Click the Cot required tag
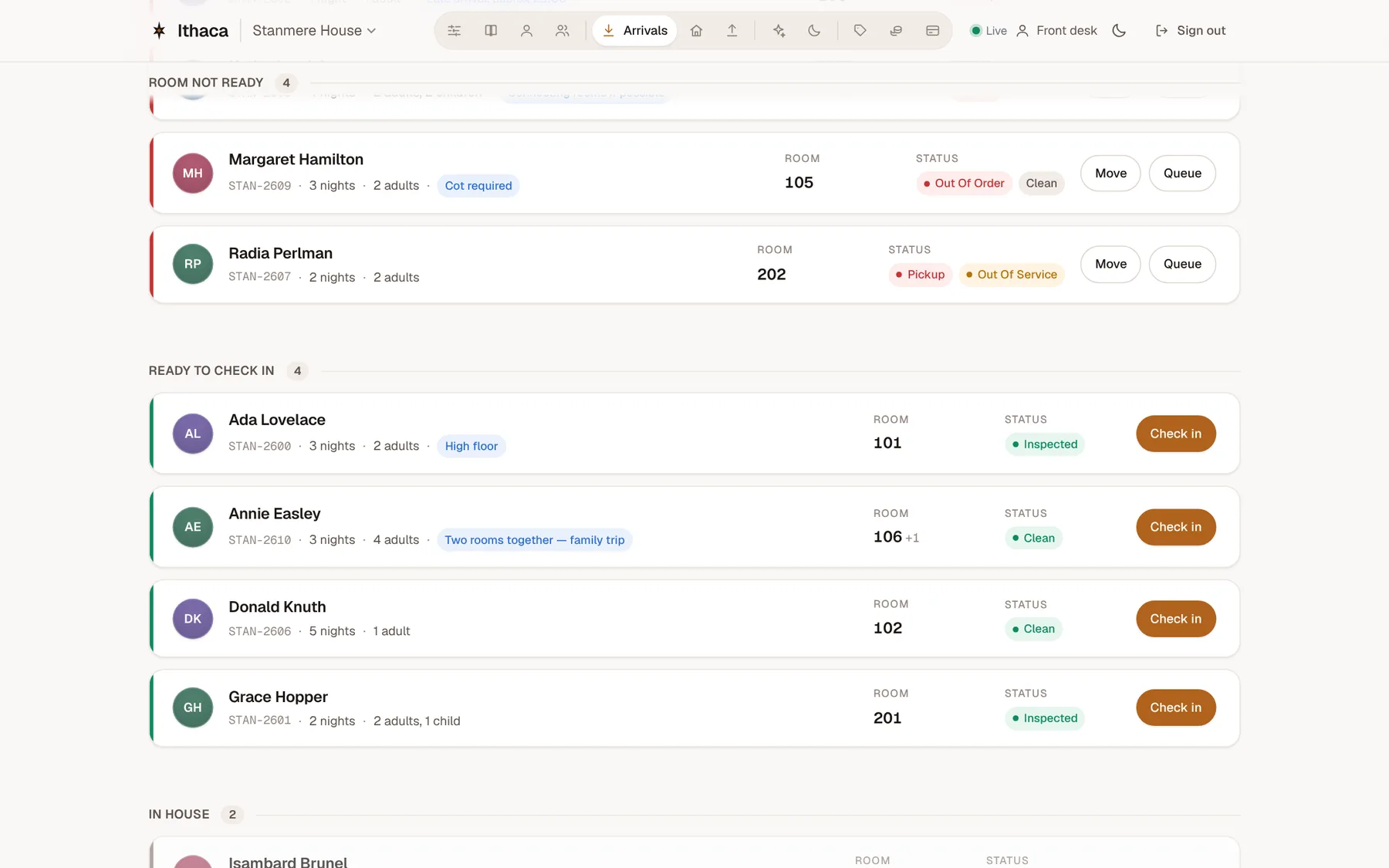The width and height of the screenshot is (1389, 868). [478, 186]
